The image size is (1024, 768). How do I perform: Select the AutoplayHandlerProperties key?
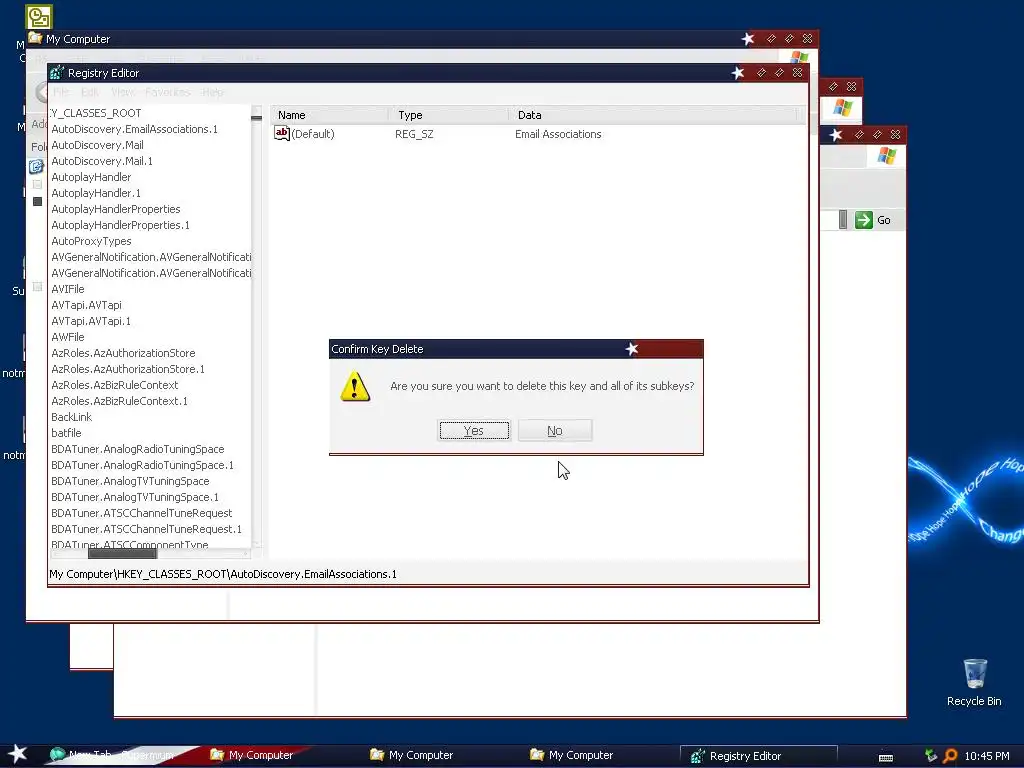pos(116,209)
